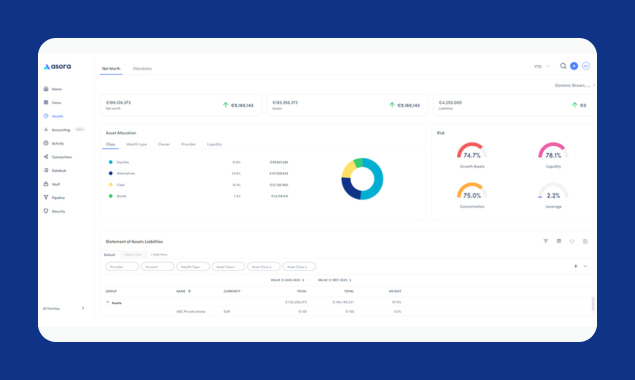Click the refresh icon in statement panel
This screenshot has height=380, width=635.
pos(572,241)
